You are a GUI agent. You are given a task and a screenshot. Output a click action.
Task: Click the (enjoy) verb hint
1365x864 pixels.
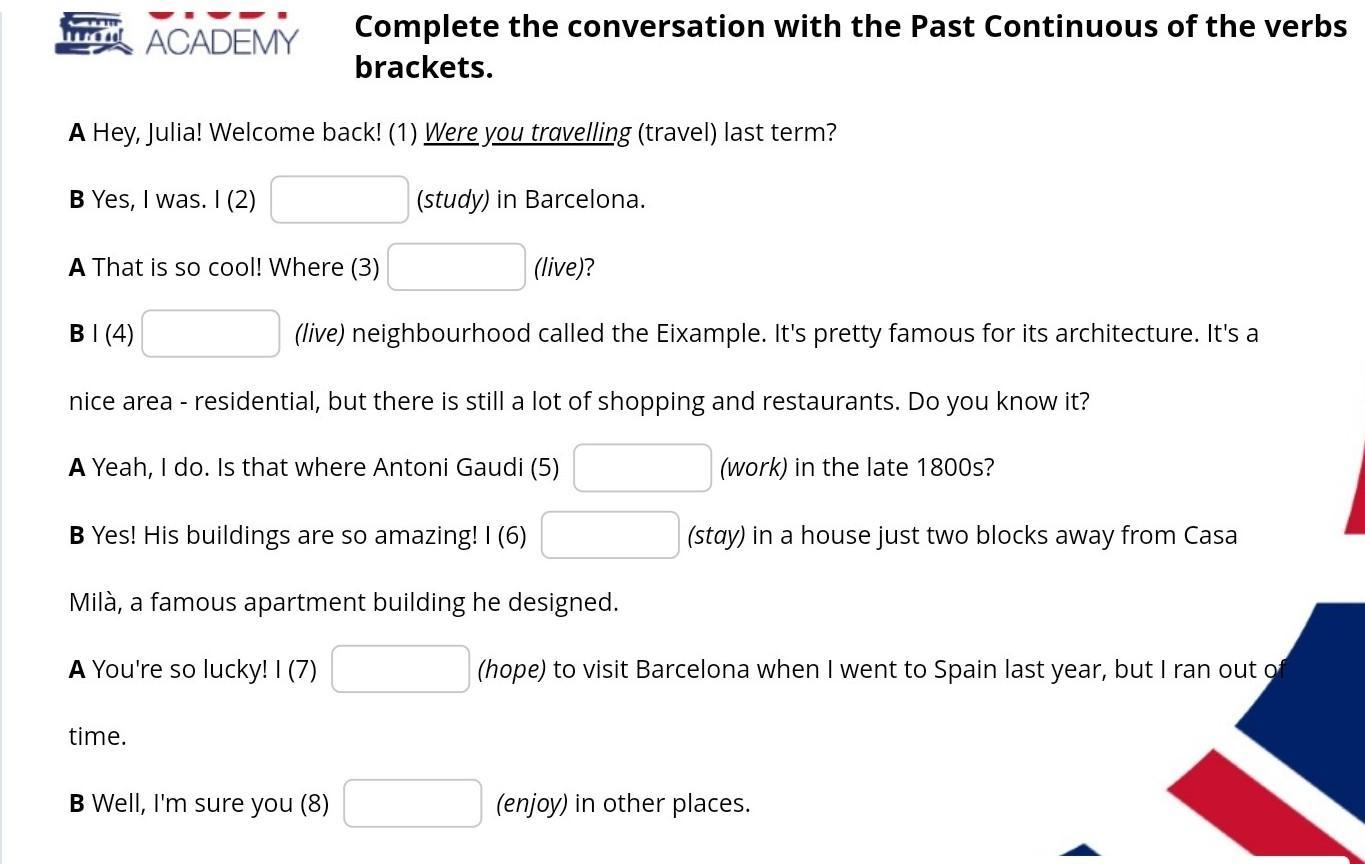click(531, 804)
